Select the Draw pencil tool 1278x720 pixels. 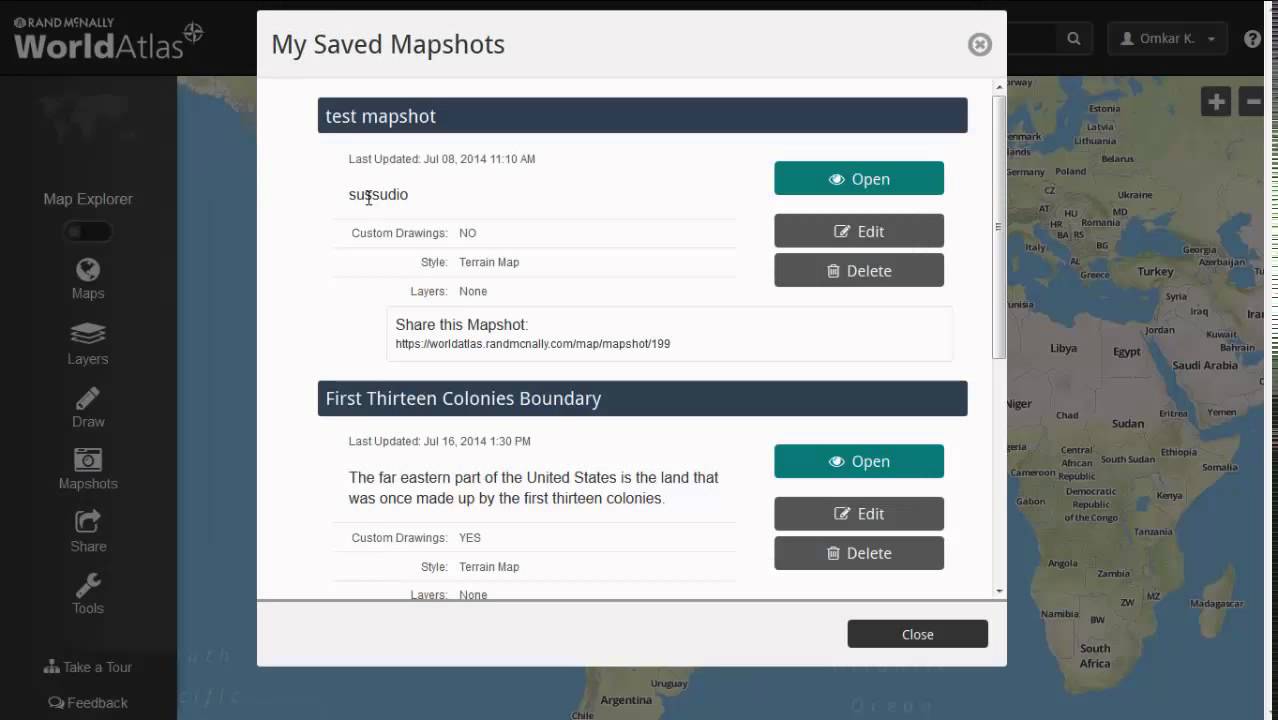[88, 398]
